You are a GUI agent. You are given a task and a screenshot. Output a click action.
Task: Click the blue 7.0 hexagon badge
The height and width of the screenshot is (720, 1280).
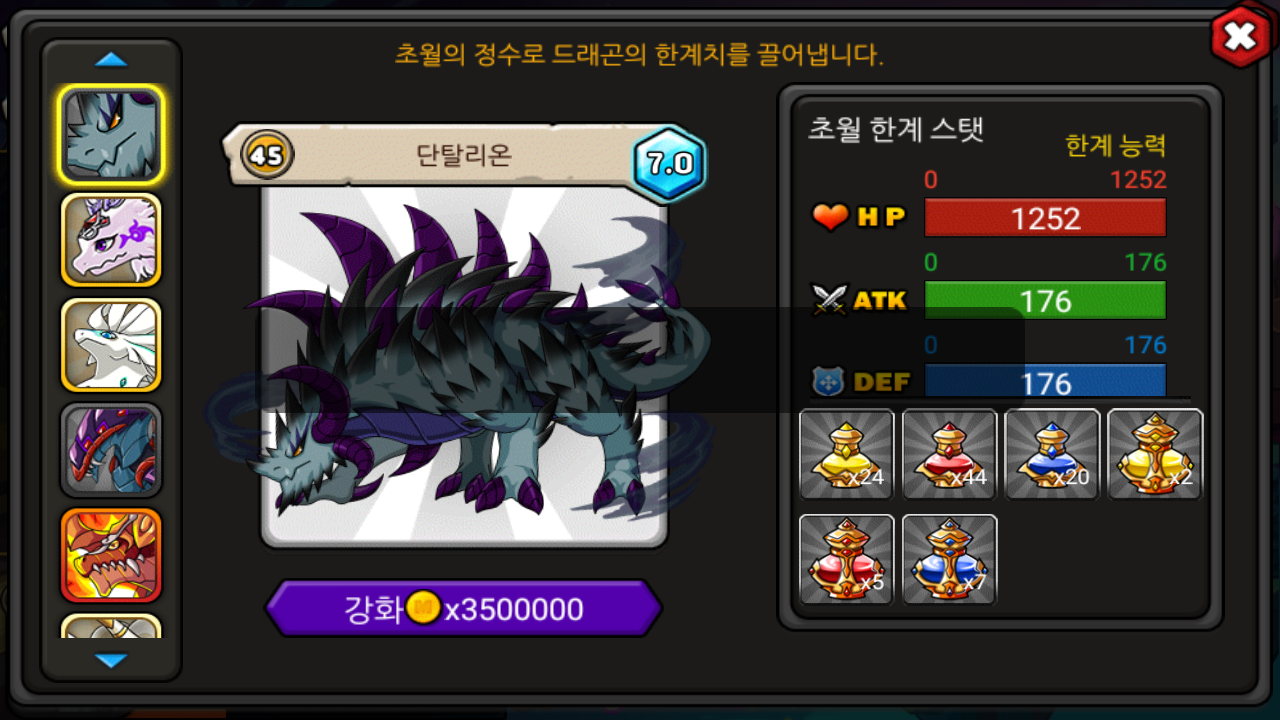click(670, 164)
